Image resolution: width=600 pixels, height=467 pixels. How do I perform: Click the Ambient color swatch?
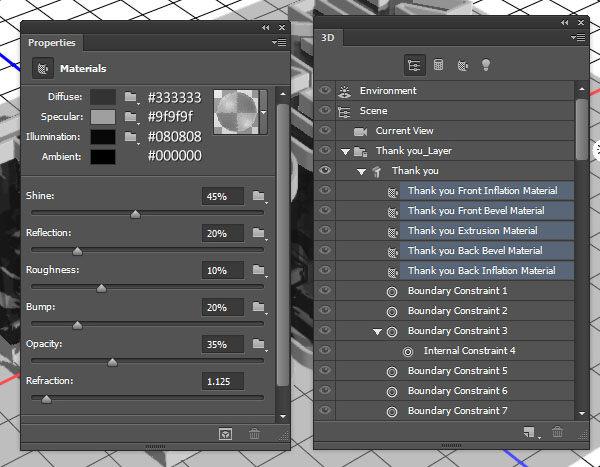(x=103, y=157)
